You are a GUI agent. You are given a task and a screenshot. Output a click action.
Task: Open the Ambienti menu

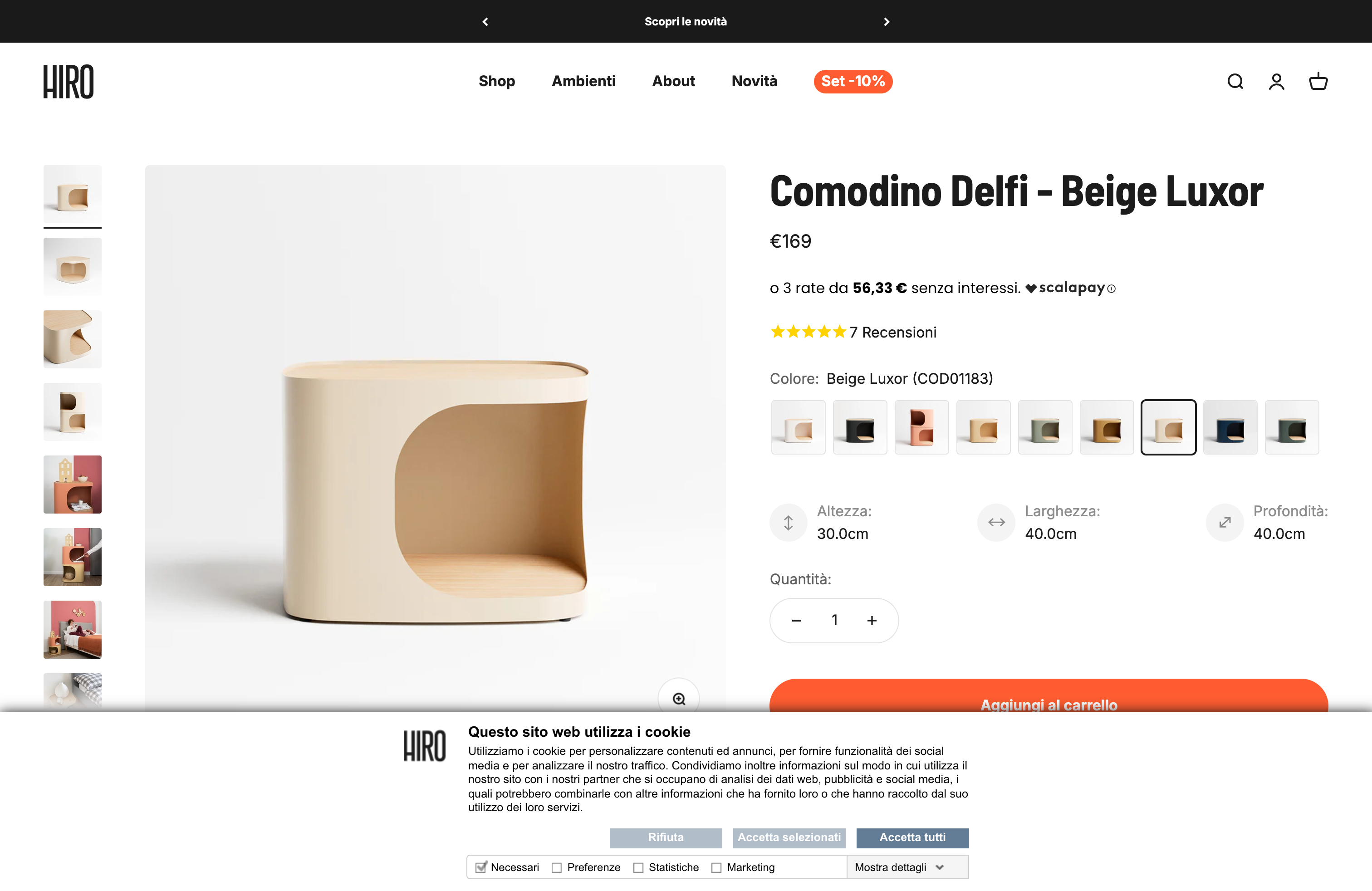(583, 81)
